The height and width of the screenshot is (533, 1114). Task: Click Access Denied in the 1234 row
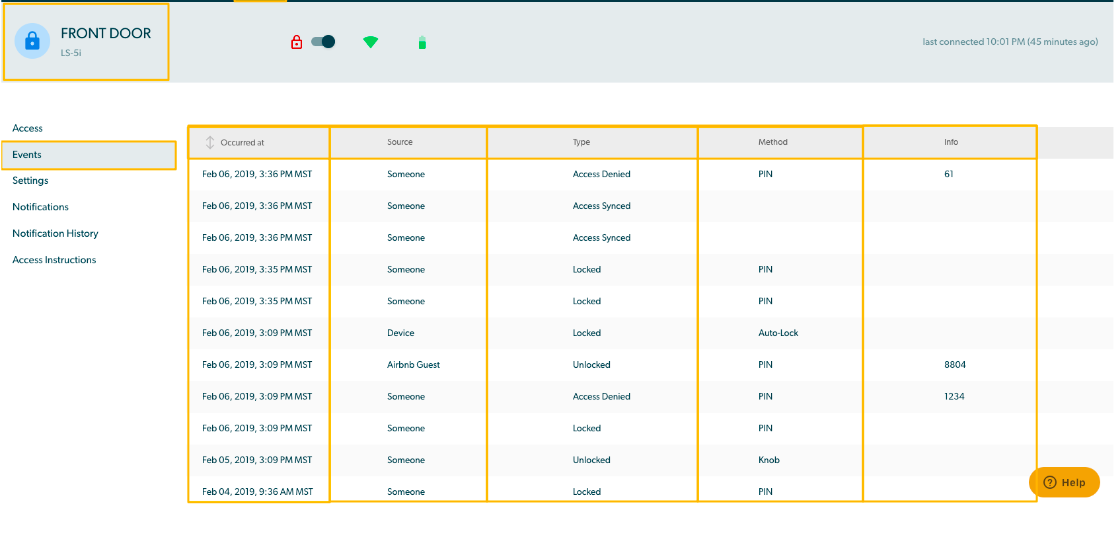(x=601, y=397)
